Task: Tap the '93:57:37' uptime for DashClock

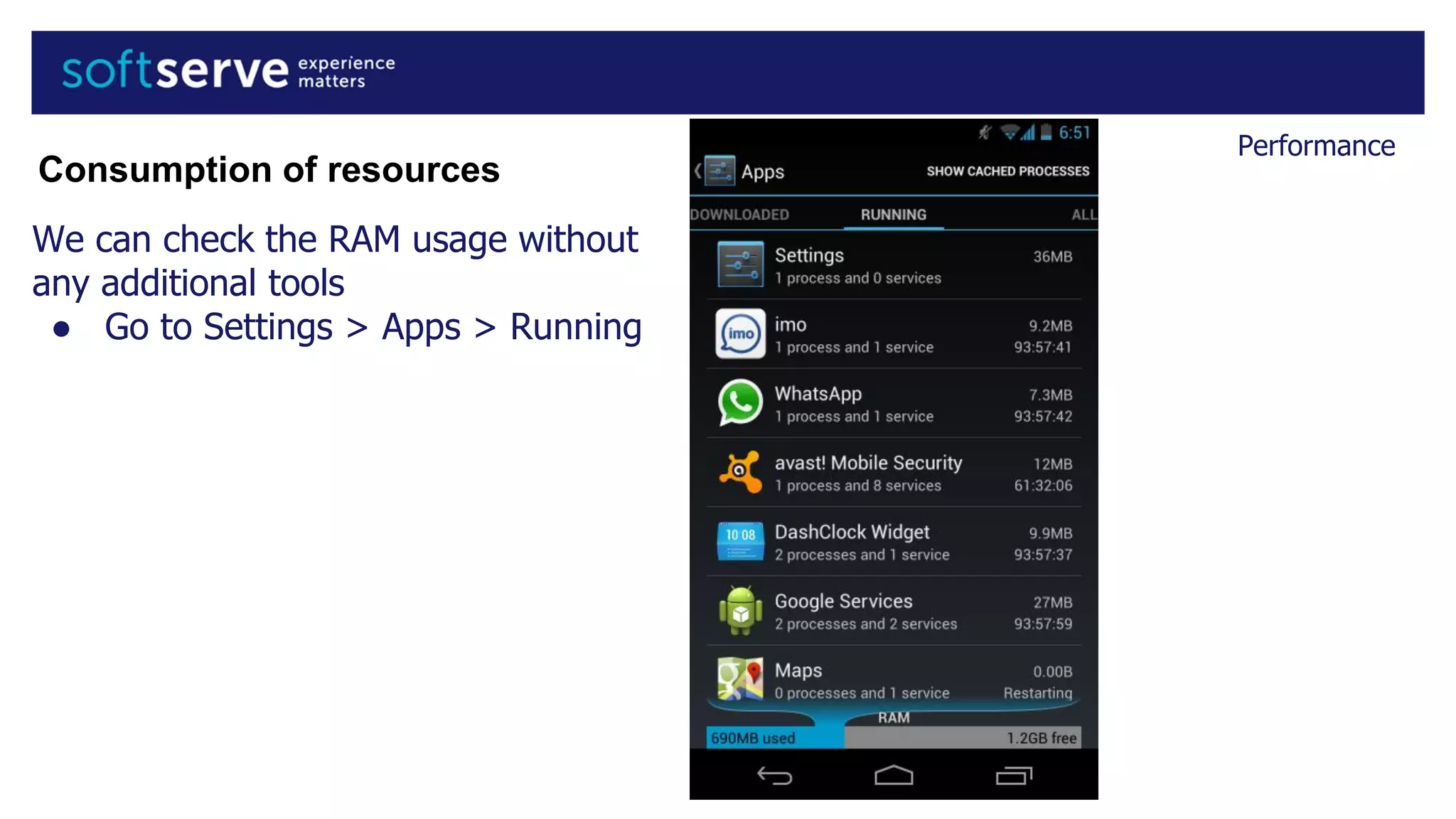Action: tap(1042, 555)
